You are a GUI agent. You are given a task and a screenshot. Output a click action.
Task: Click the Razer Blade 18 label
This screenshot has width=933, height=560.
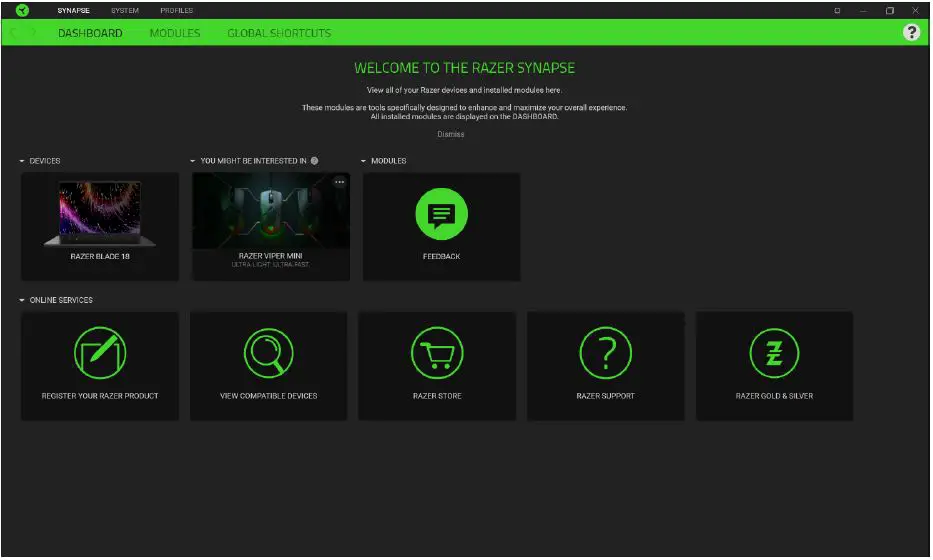pos(100,256)
